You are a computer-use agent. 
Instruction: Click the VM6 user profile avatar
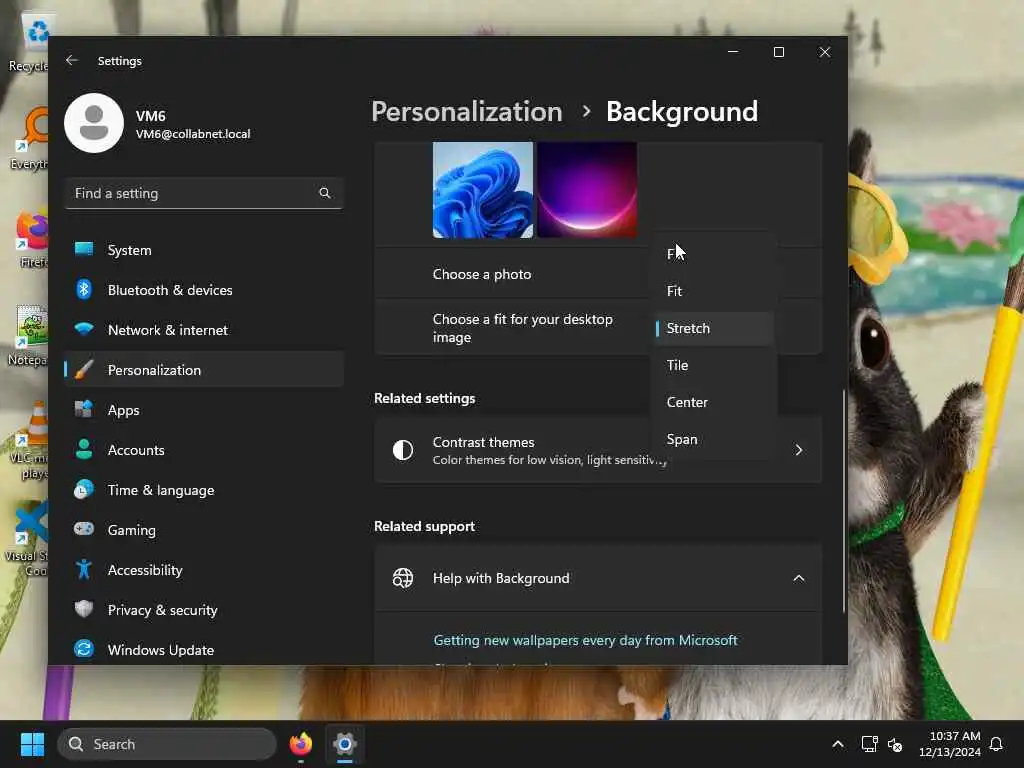[94, 123]
